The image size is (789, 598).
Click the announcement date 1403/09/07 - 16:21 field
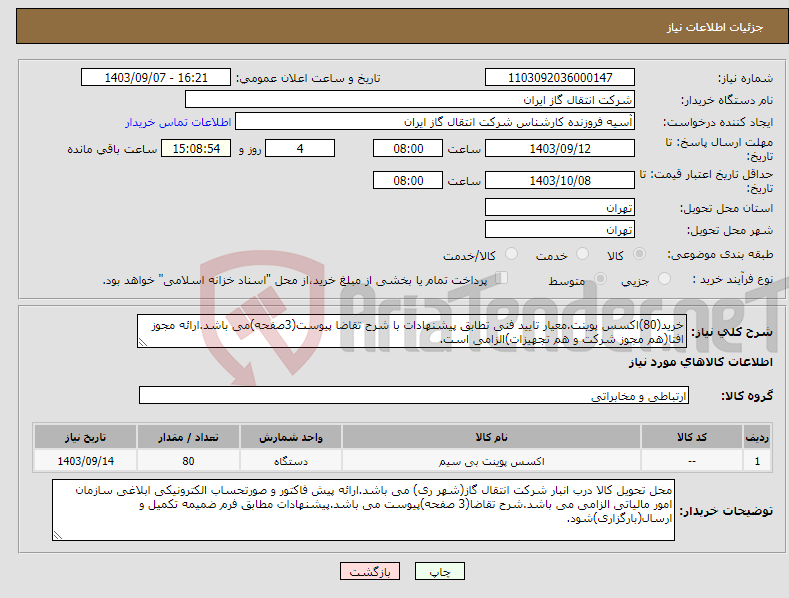156,78
